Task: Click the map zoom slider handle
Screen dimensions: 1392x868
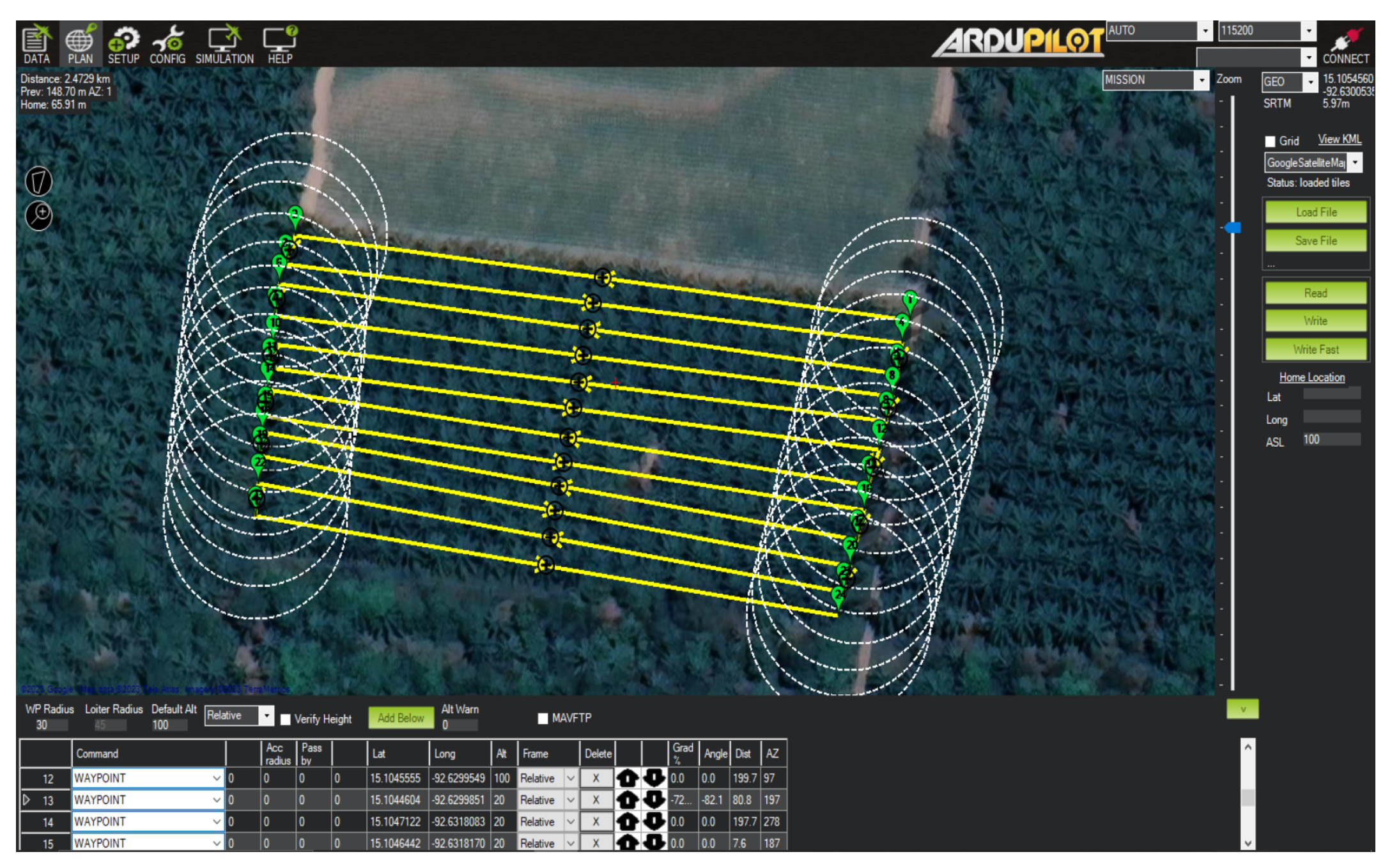Action: pos(1233,228)
